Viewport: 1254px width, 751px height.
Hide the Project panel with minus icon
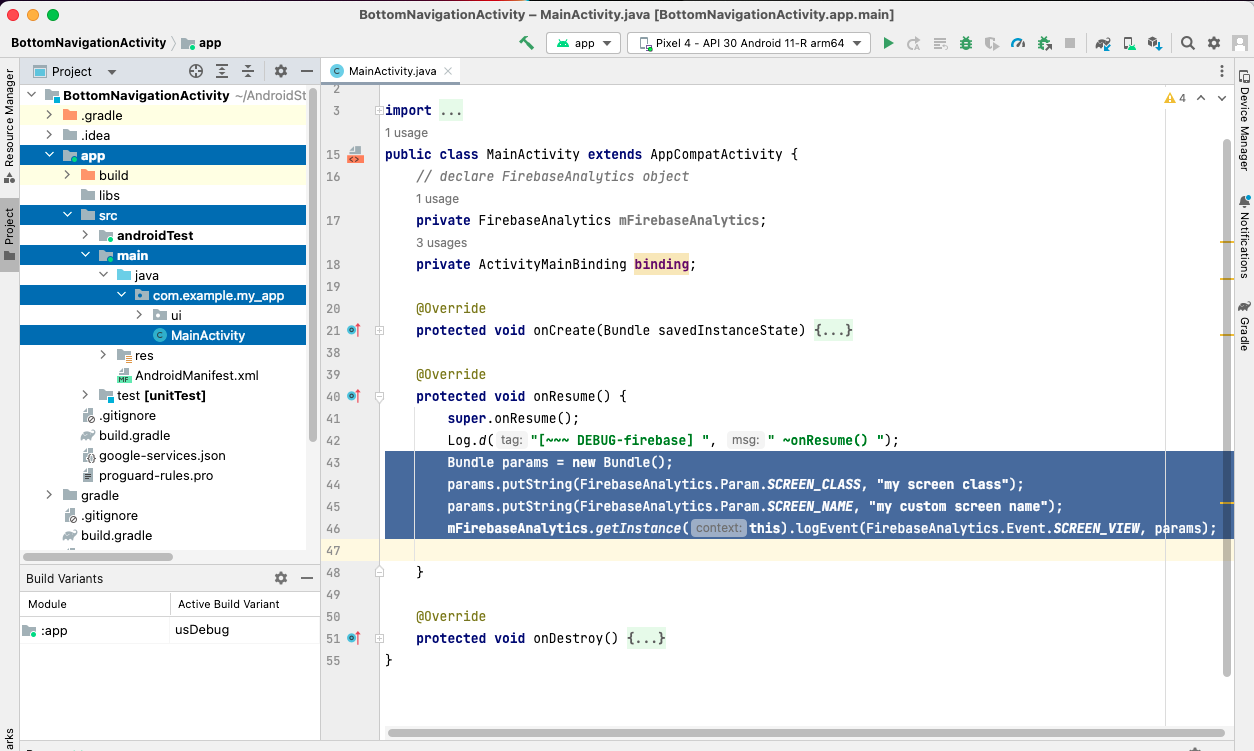[305, 71]
